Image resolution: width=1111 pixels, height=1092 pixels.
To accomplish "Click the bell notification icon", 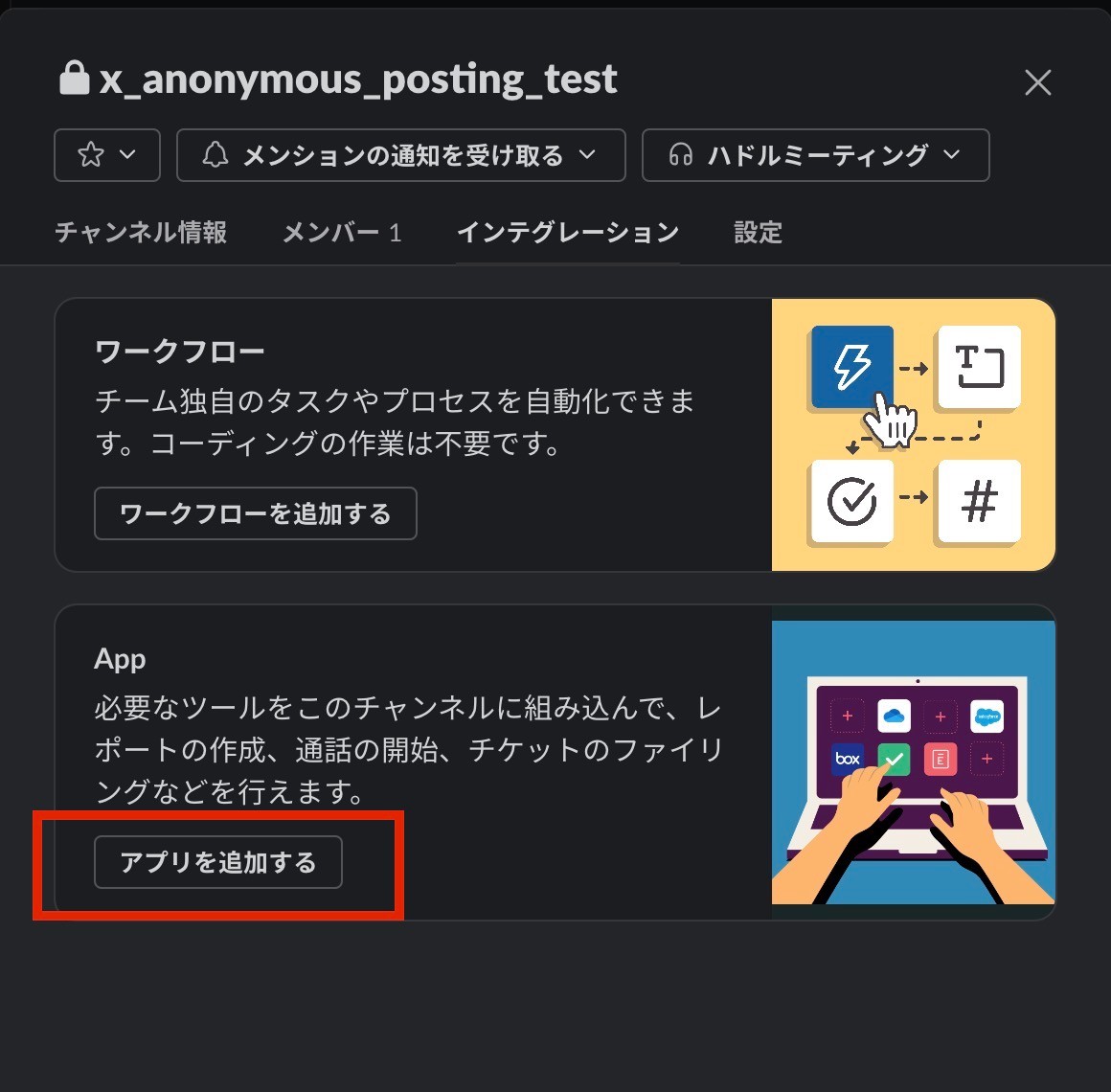I will click(215, 154).
